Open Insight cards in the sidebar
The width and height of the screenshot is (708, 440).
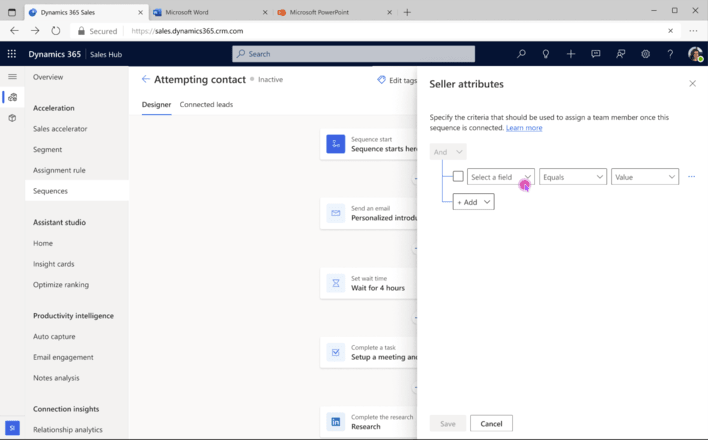[53, 264]
